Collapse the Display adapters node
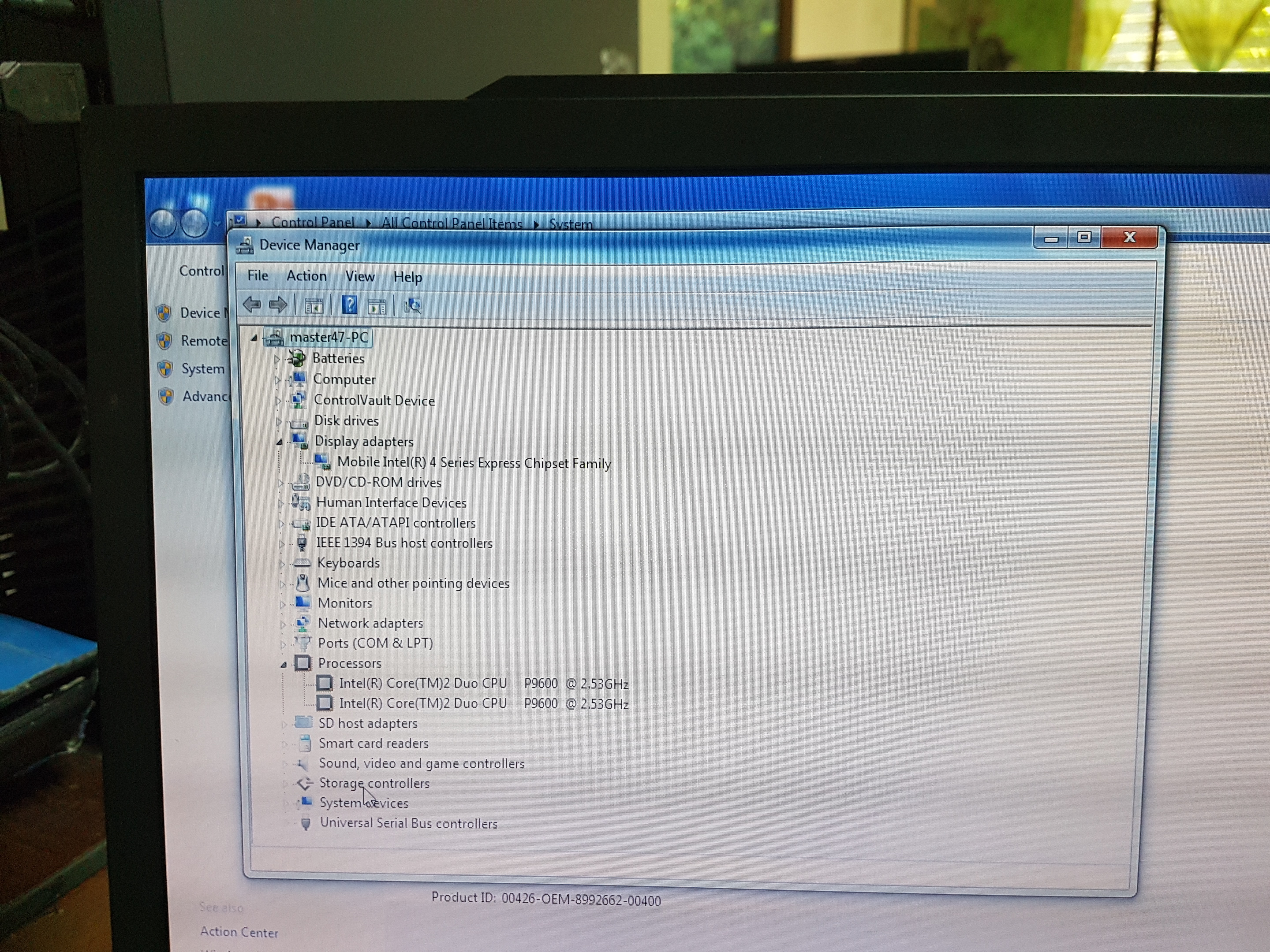This screenshot has height=952, width=1270. (279, 442)
